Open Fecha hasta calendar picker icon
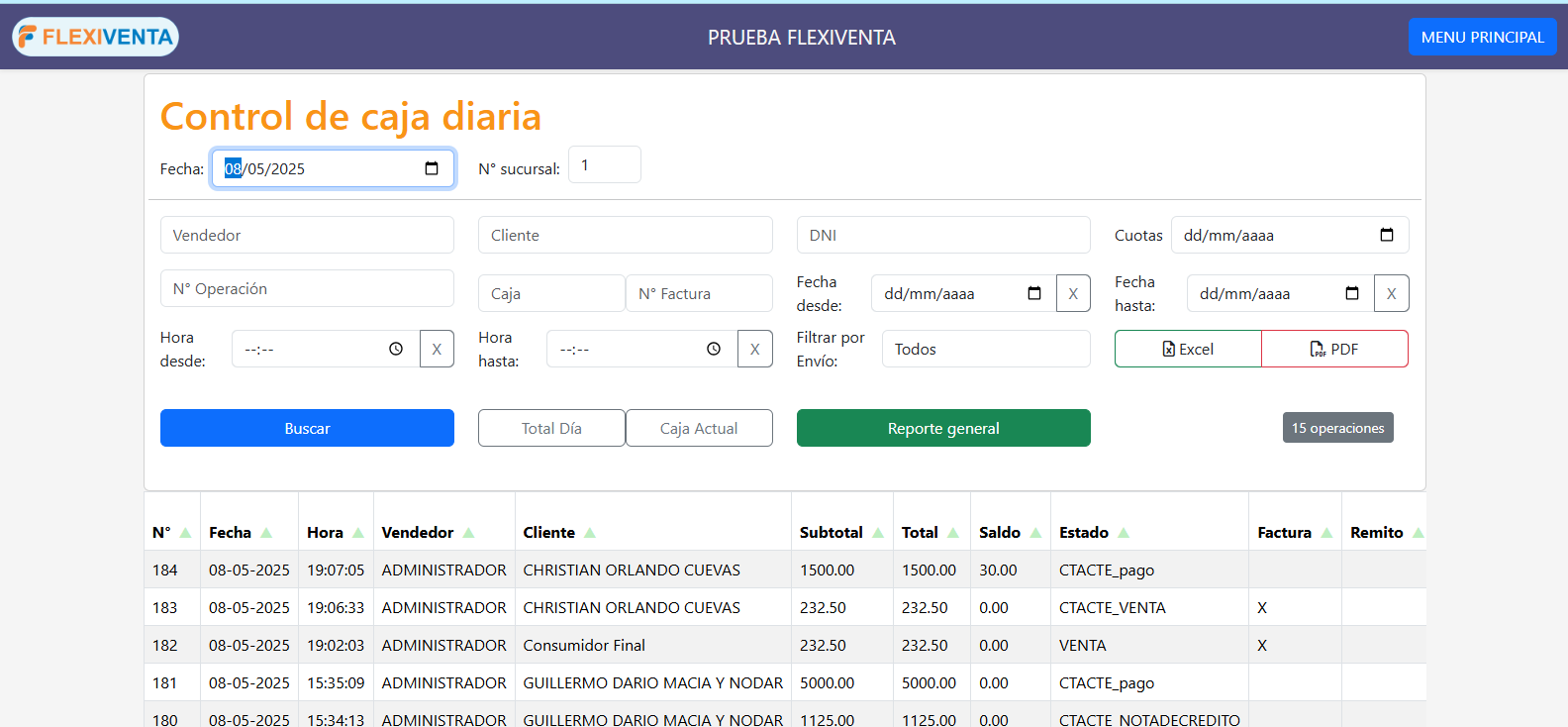 point(1352,293)
